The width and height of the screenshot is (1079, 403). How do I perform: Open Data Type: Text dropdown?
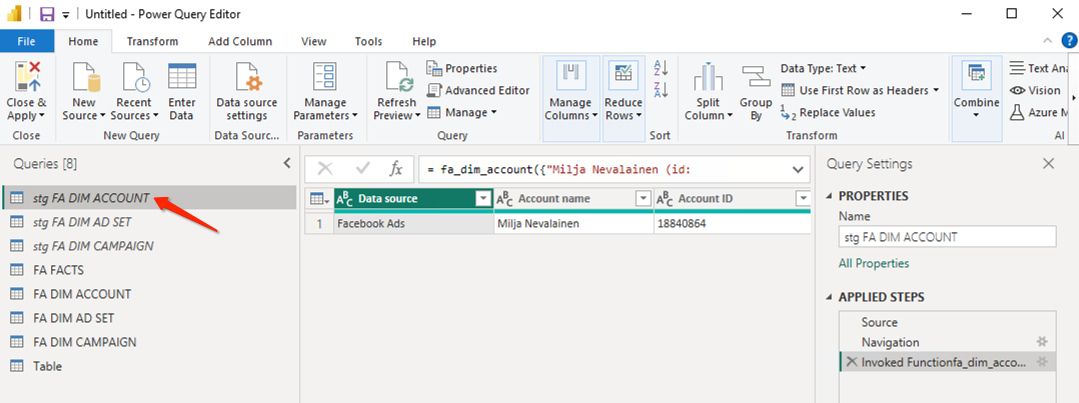[824, 68]
